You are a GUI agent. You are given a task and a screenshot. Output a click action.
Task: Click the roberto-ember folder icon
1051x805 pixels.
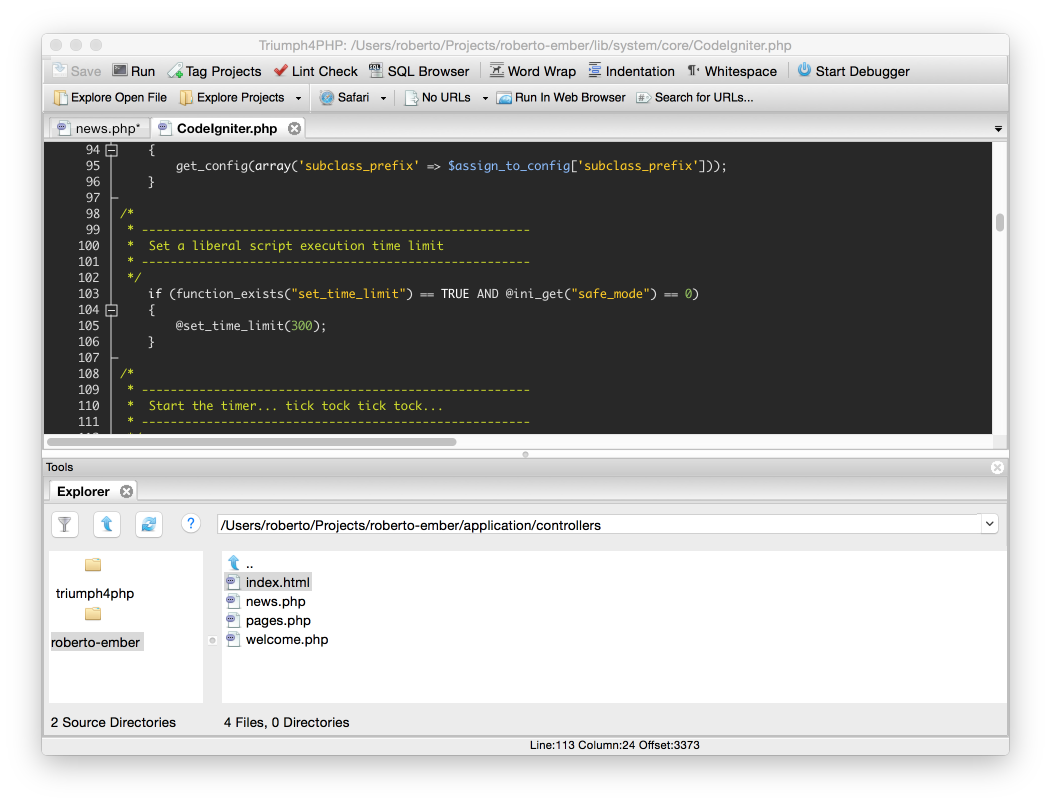93,614
